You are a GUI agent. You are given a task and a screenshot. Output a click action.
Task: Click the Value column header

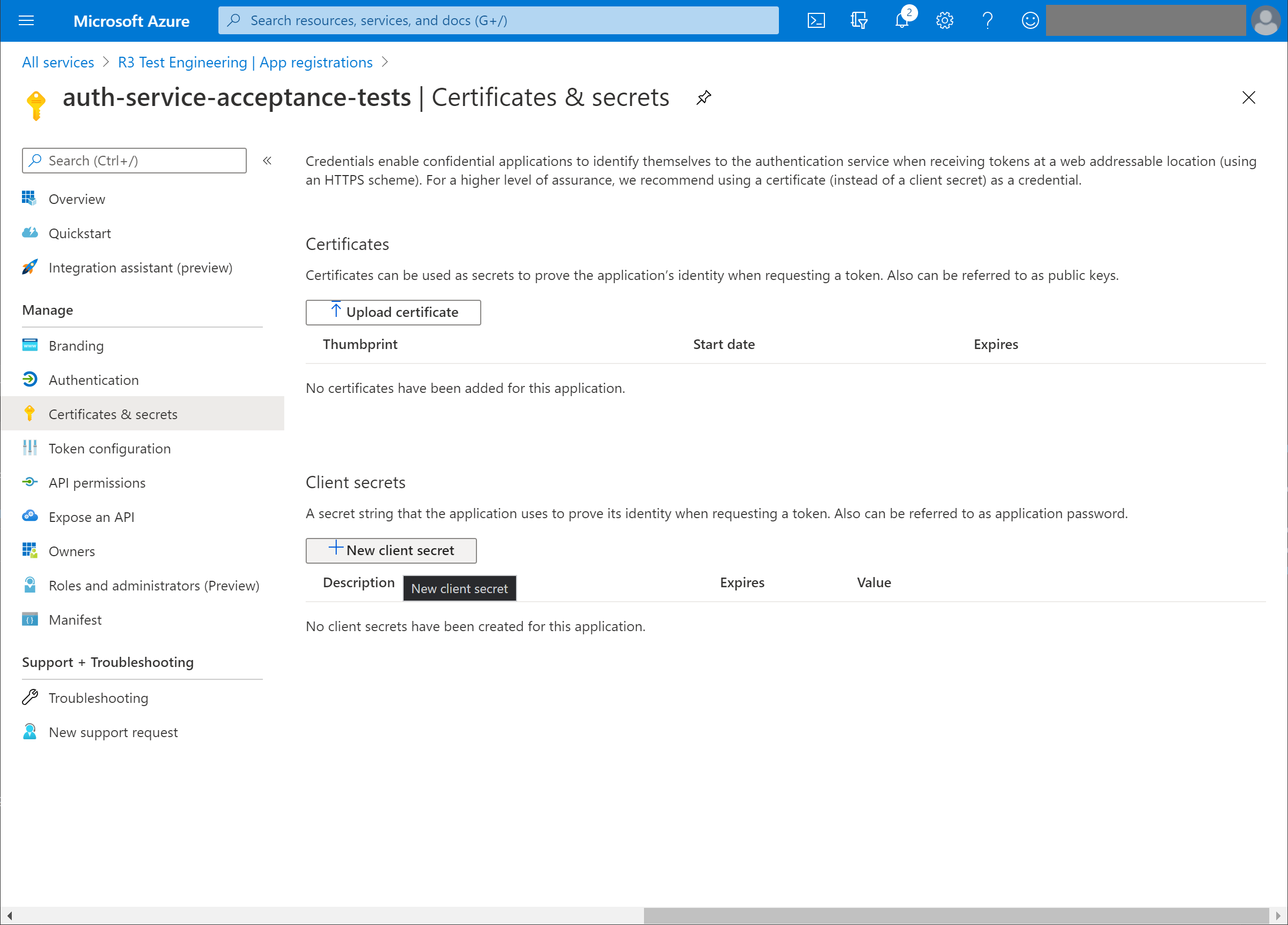874,582
